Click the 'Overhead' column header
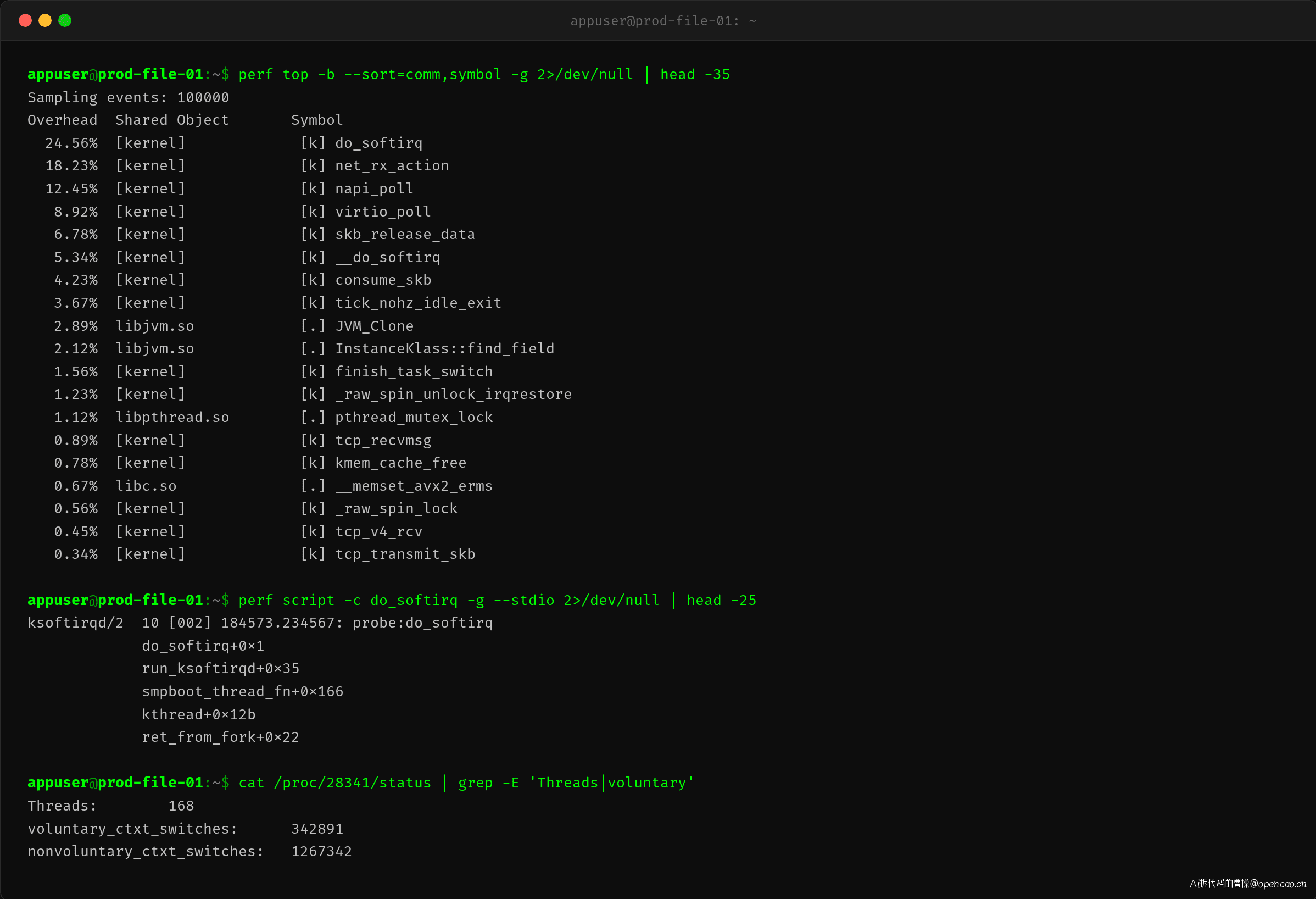 62,120
